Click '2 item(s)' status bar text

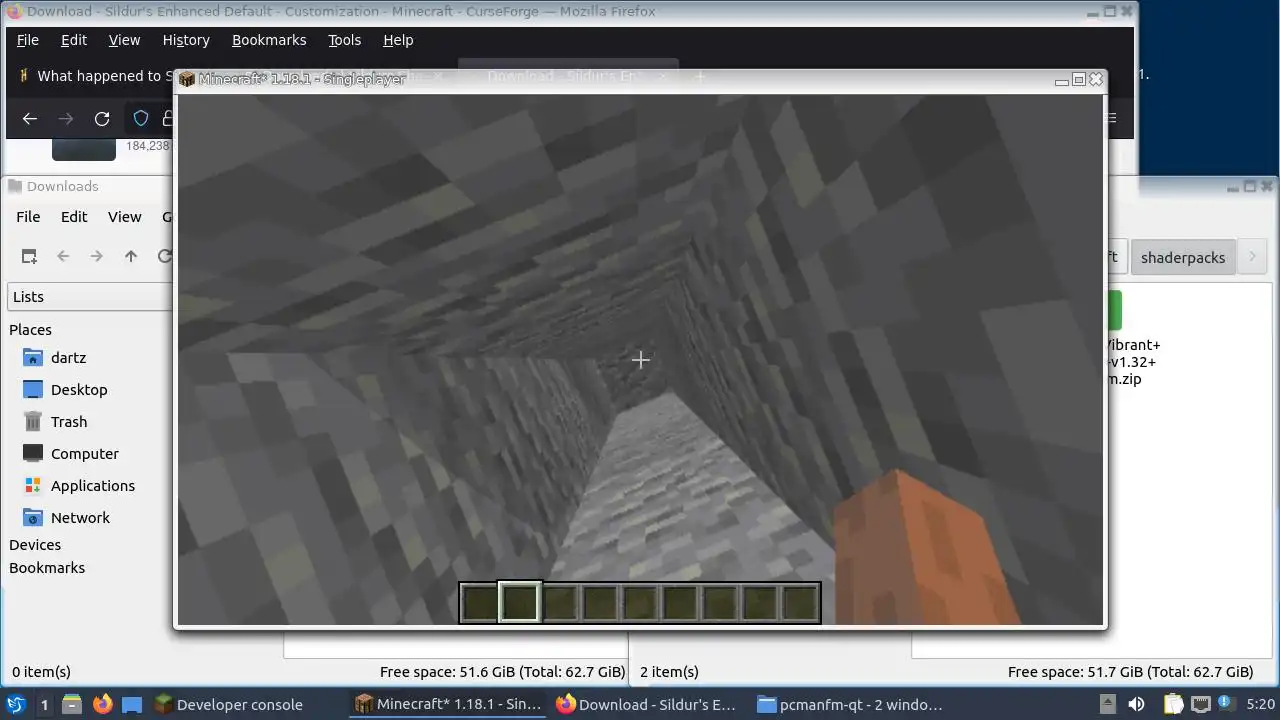click(669, 672)
